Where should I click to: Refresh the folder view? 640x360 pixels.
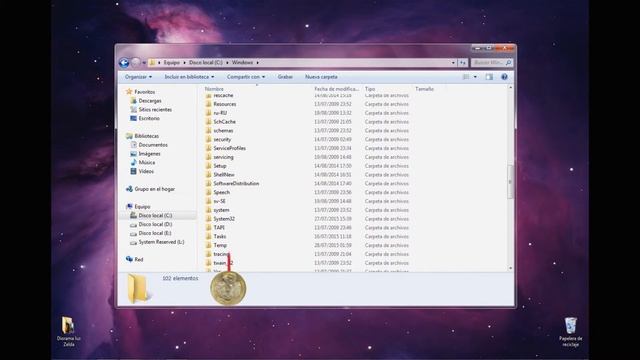[463, 63]
